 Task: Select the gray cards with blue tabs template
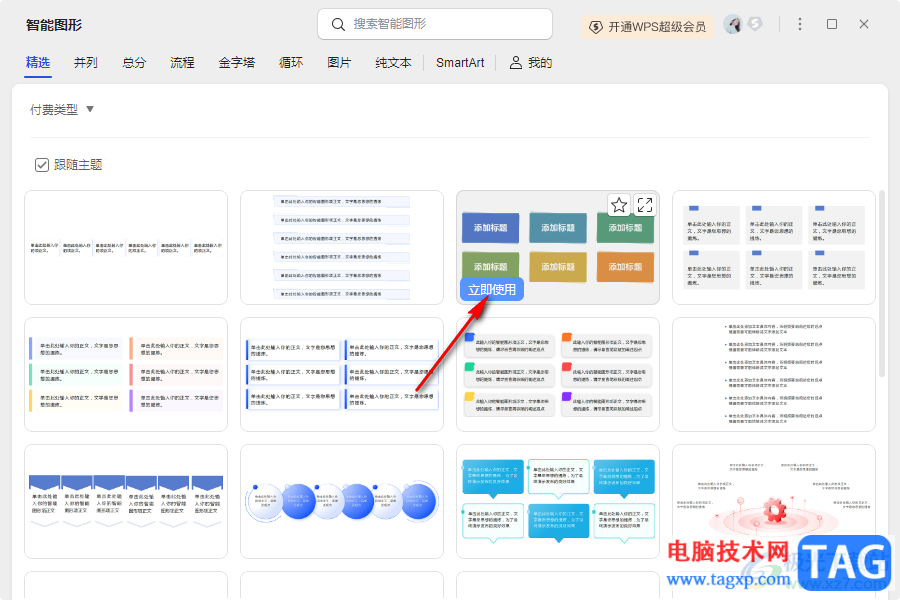pyautogui.click(x=773, y=247)
